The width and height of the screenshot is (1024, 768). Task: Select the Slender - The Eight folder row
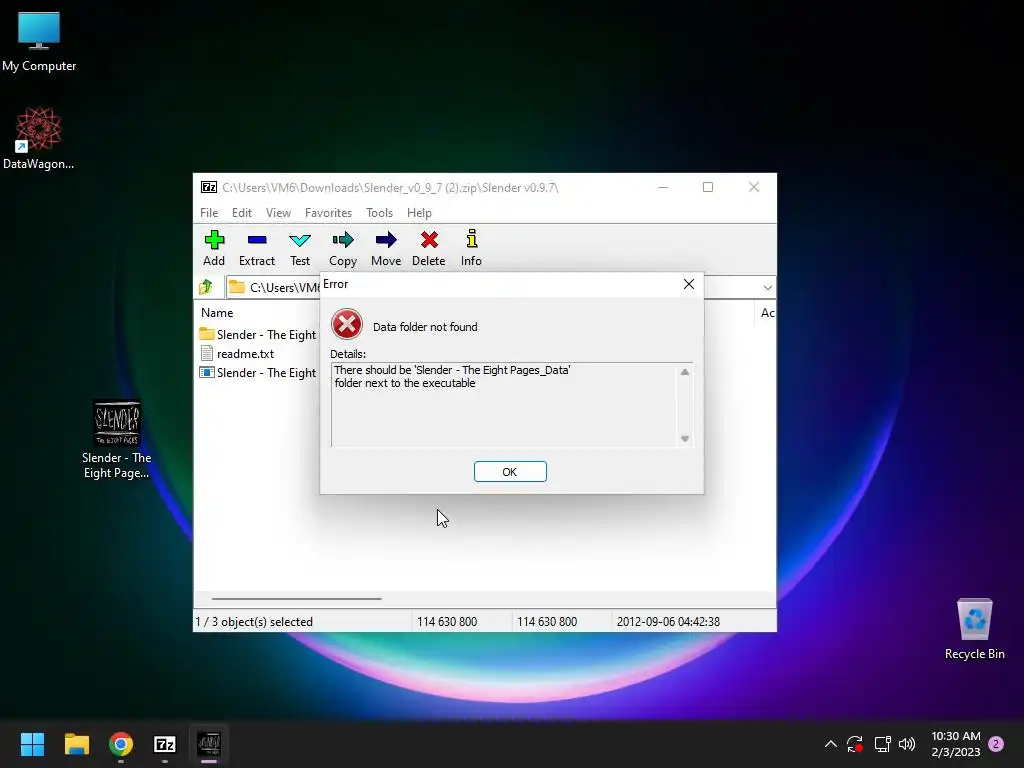[x=257, y=334]
